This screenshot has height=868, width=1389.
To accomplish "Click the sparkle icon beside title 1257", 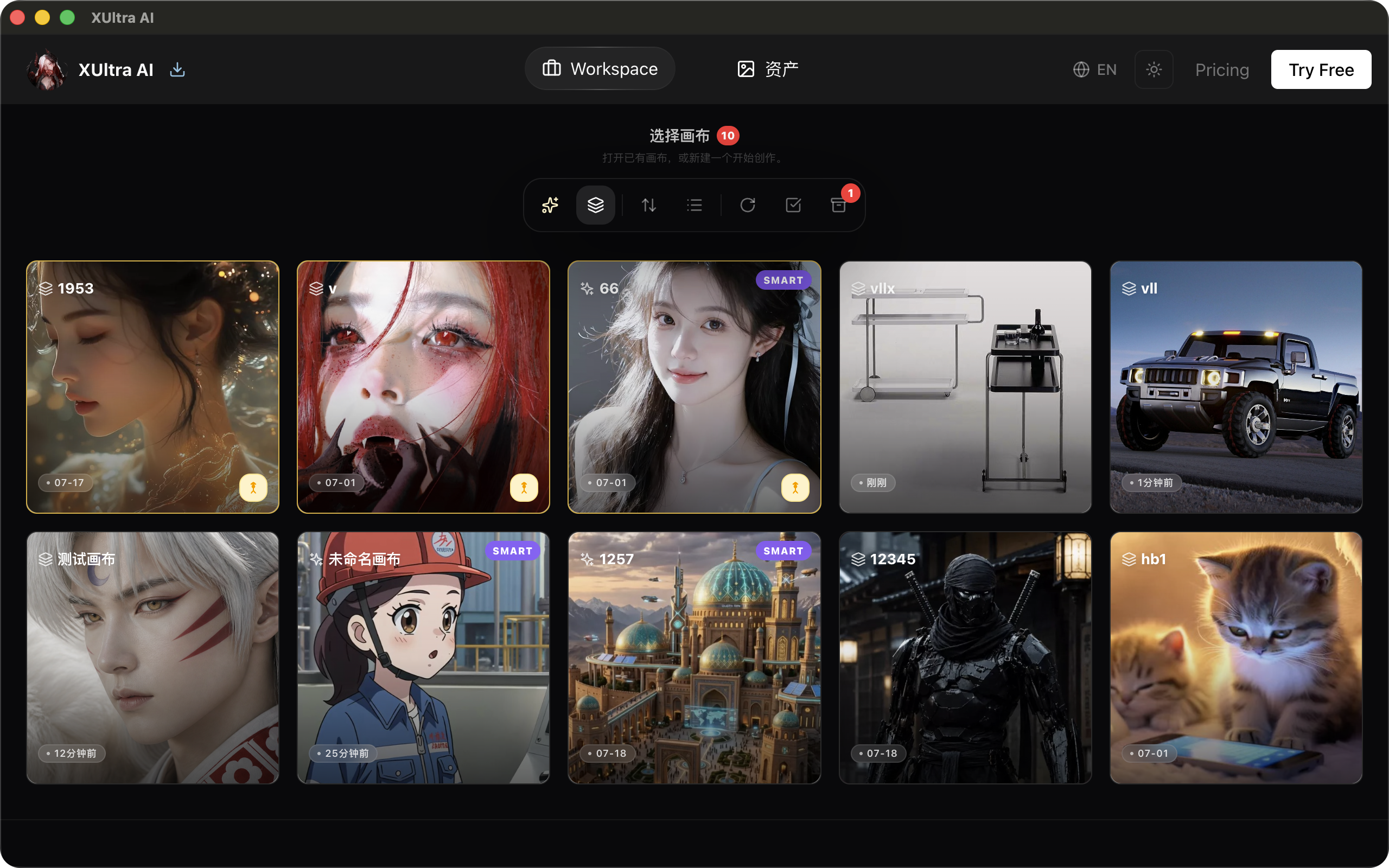I will coord(587,559).
